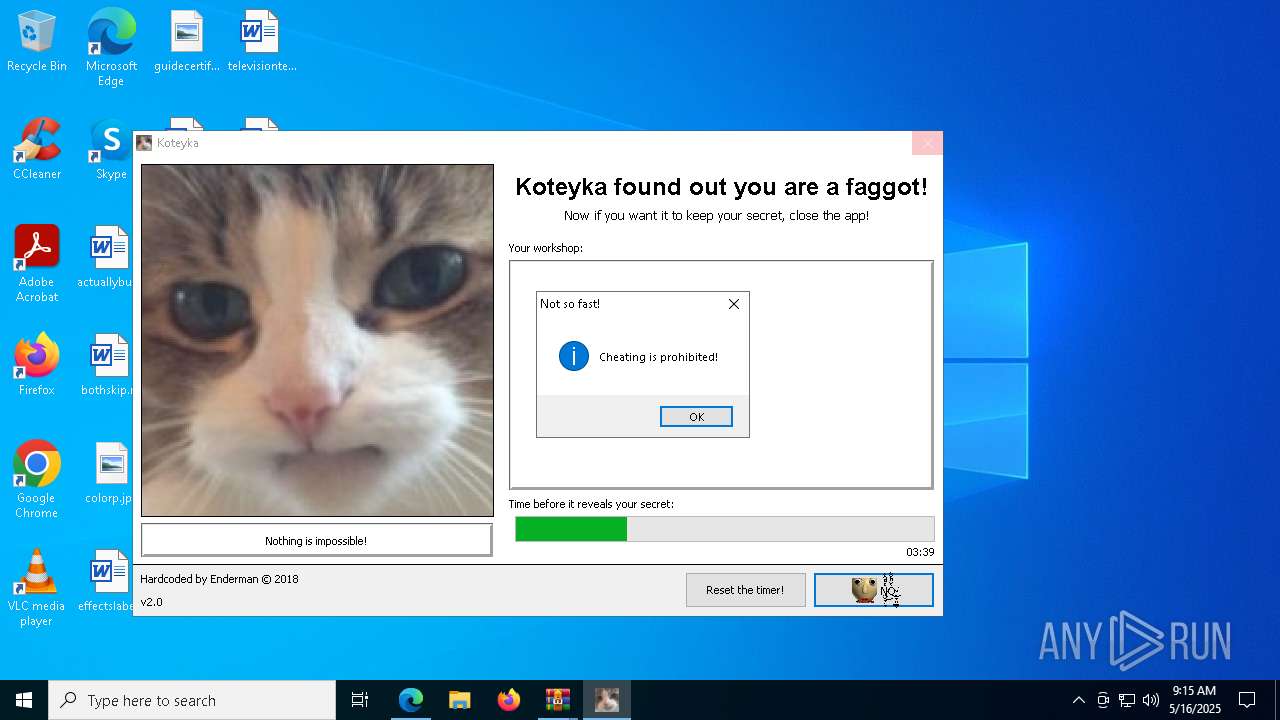
Task: Launch Firefox from the taskbar
Action: click(509, 700)
